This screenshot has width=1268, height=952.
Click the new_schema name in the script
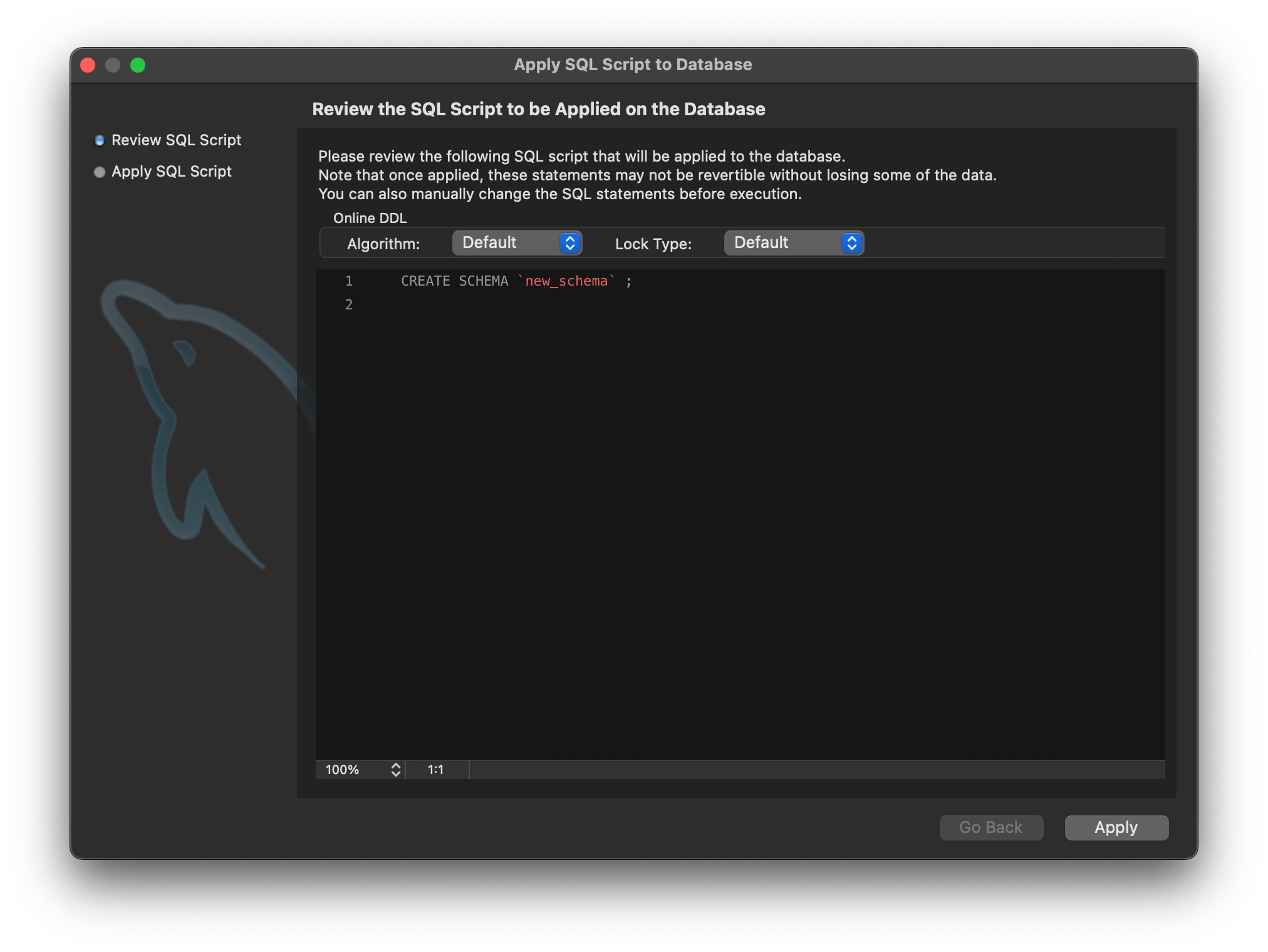pyautogui.click(x=566, y=281)
